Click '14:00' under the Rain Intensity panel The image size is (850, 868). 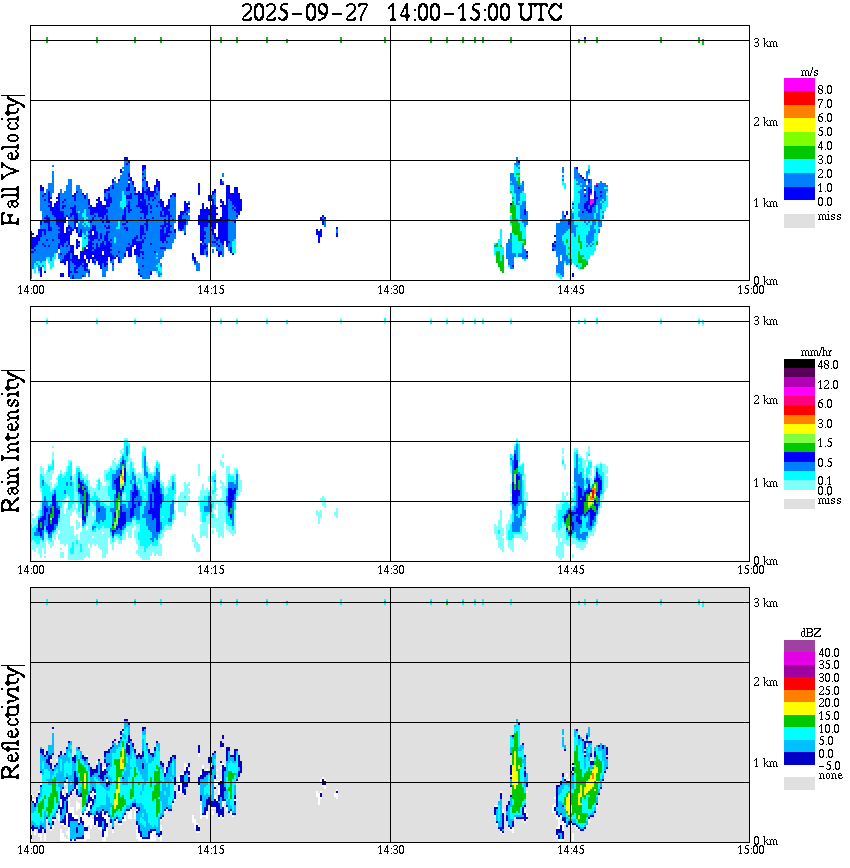point(31,570)
